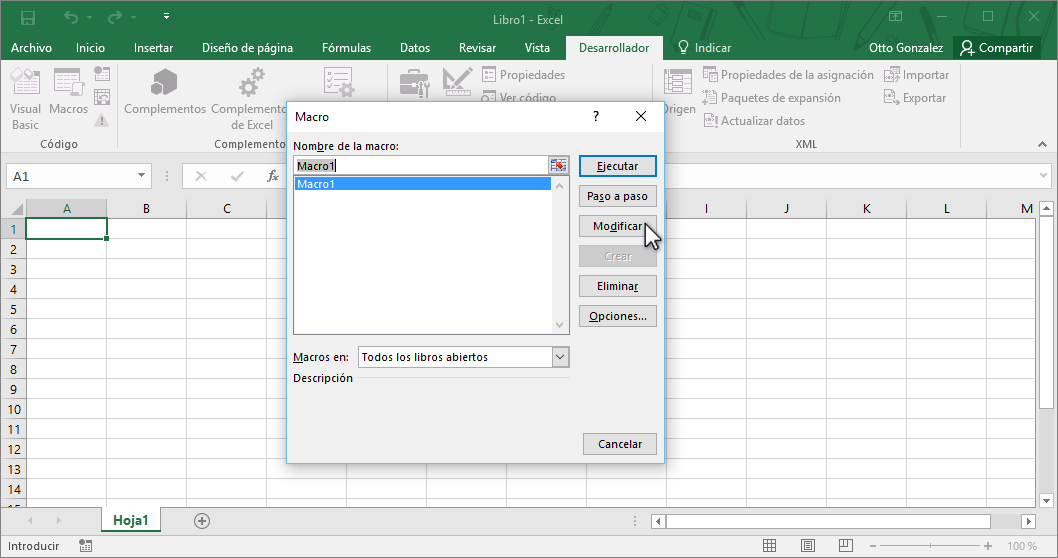This screenshot has height=558, width=1058.
Task: Click the formula bar cancel X icon
Action: [200, 176]
